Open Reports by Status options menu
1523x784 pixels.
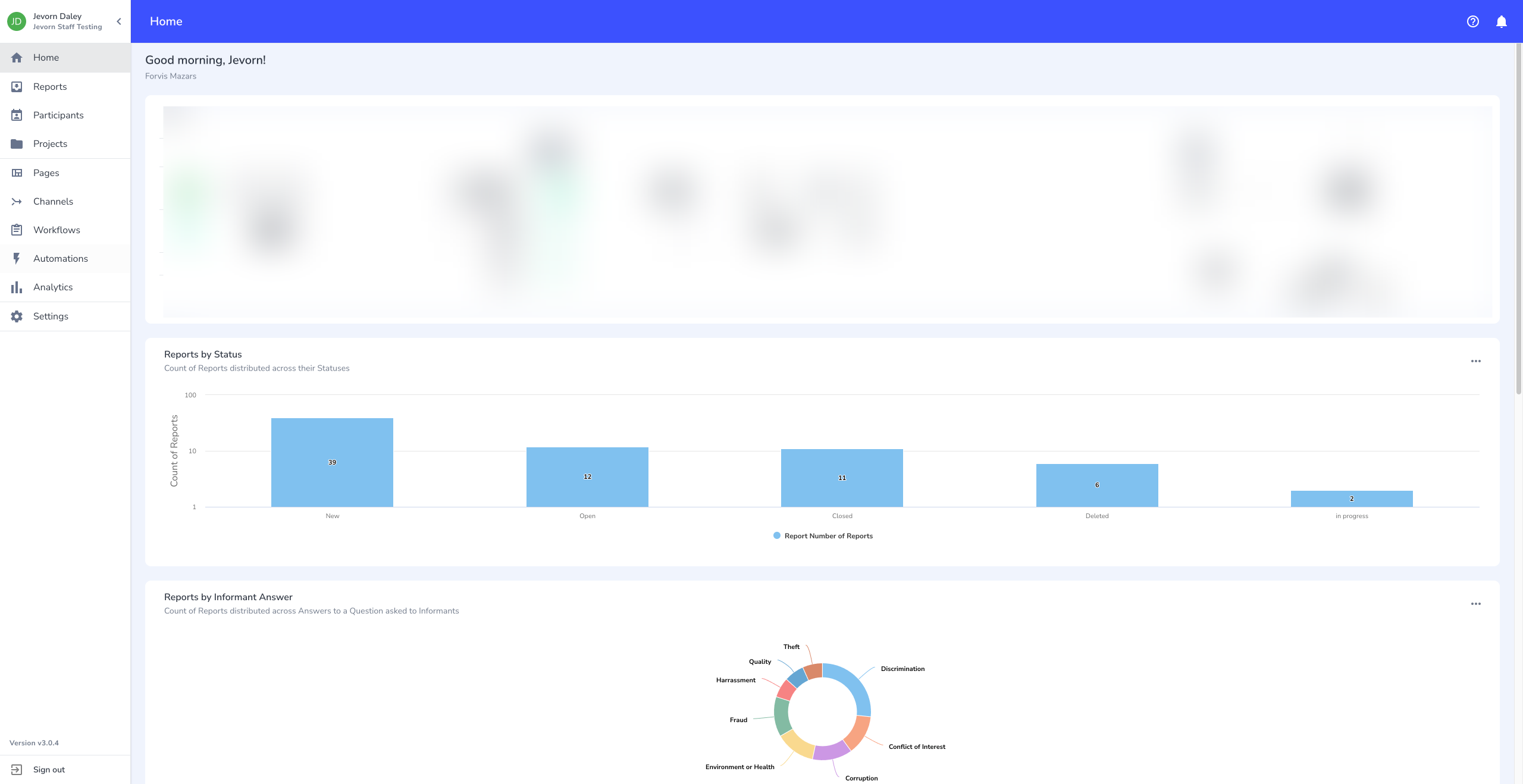pyautogui.click(x=1475, y=361)
